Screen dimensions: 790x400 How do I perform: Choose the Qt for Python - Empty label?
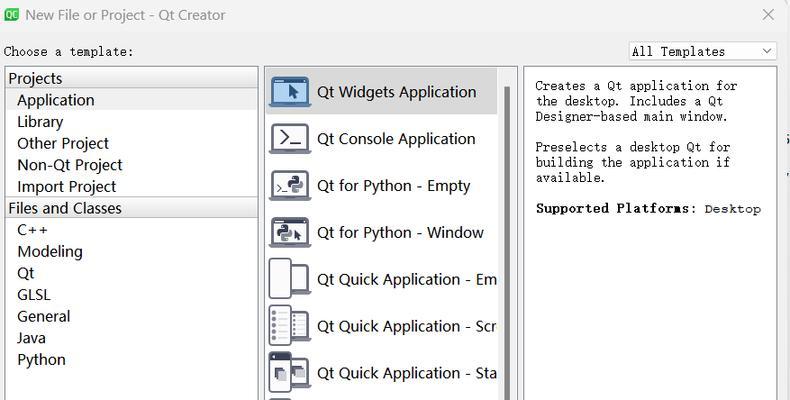pos(393,186)
